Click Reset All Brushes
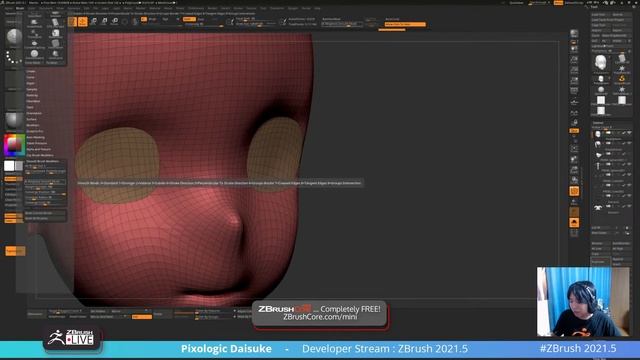The height and width of the screenshot is (360, 640). 45,219
